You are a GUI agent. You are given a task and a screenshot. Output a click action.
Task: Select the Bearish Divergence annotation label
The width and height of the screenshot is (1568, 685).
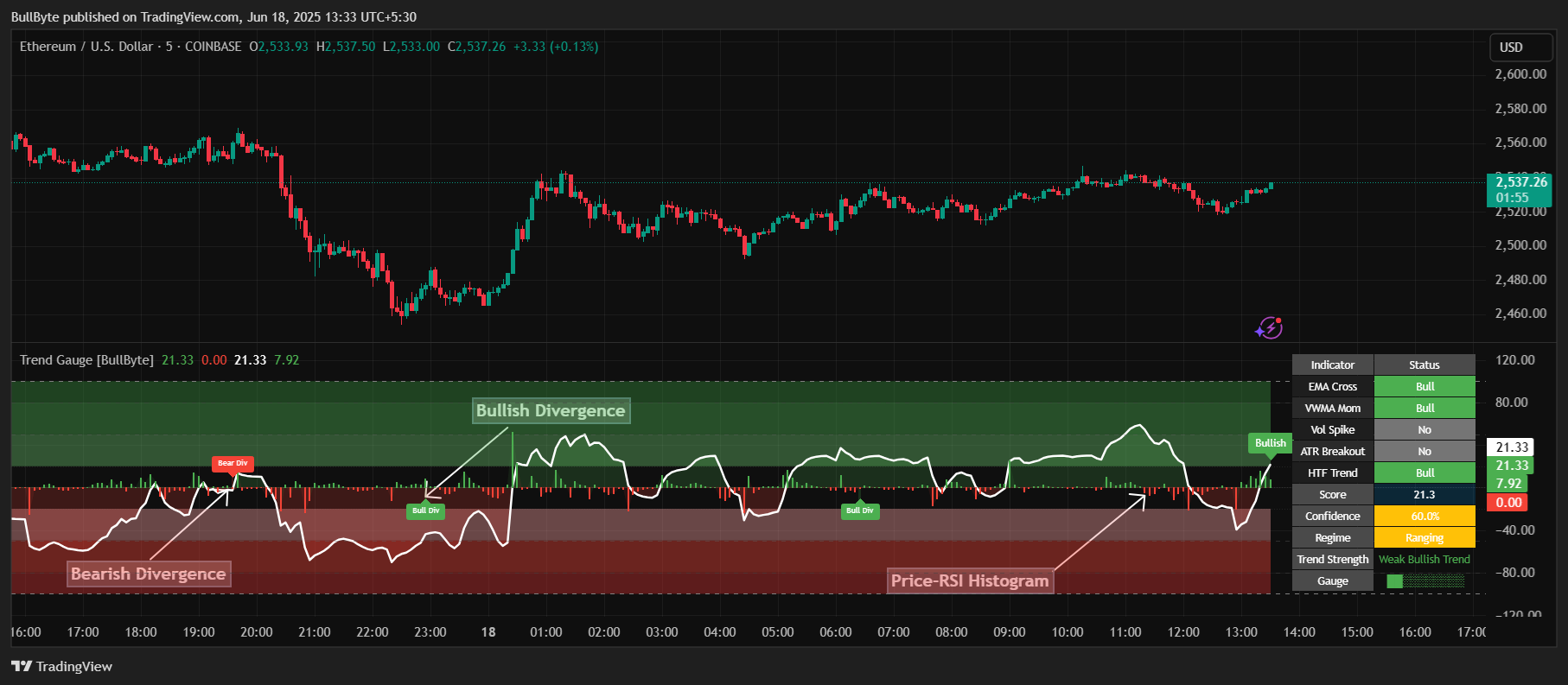(x=149, y=574)
